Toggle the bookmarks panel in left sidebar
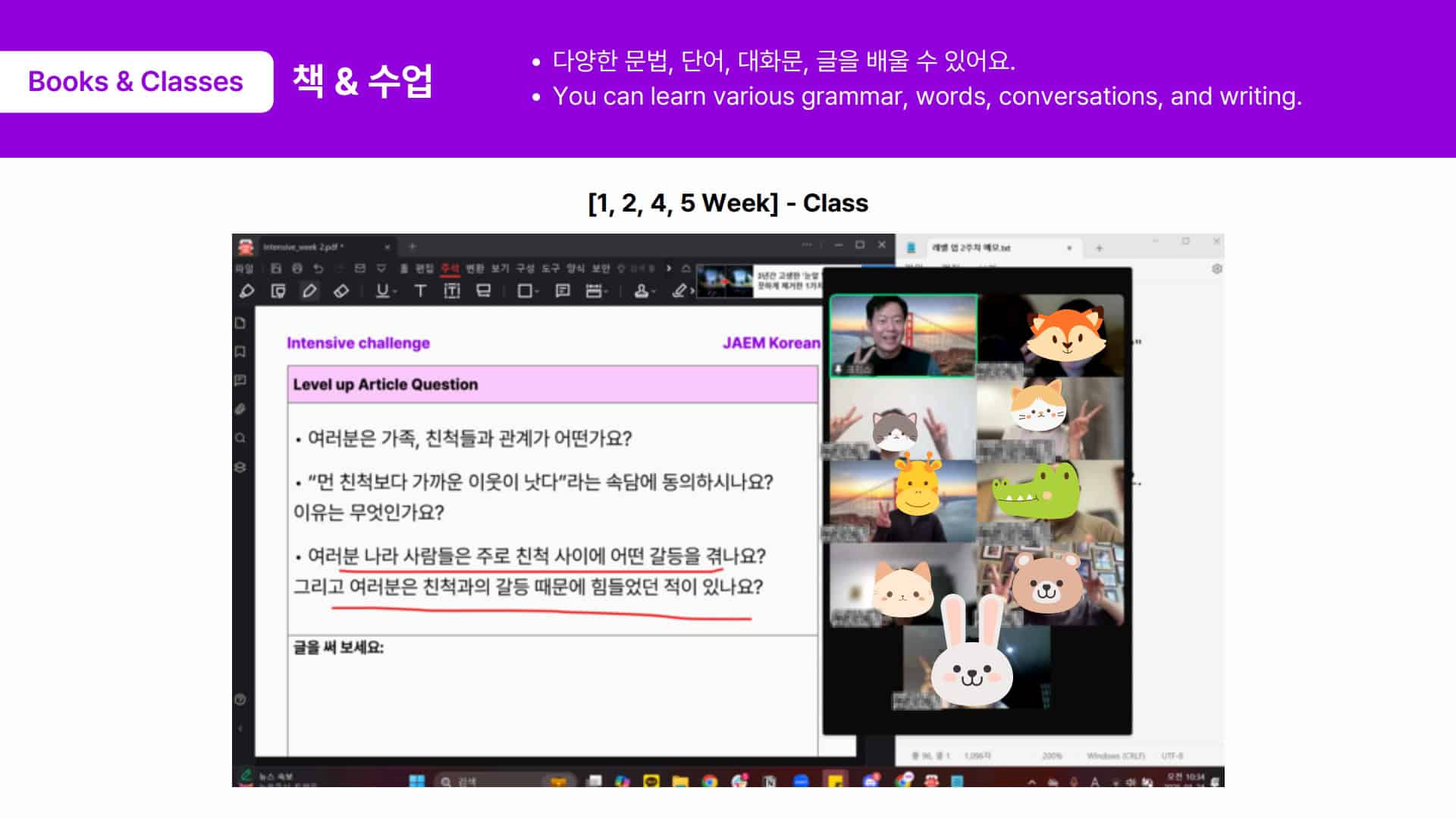This screenshot has height=819, width=1456. coord(240,352)
